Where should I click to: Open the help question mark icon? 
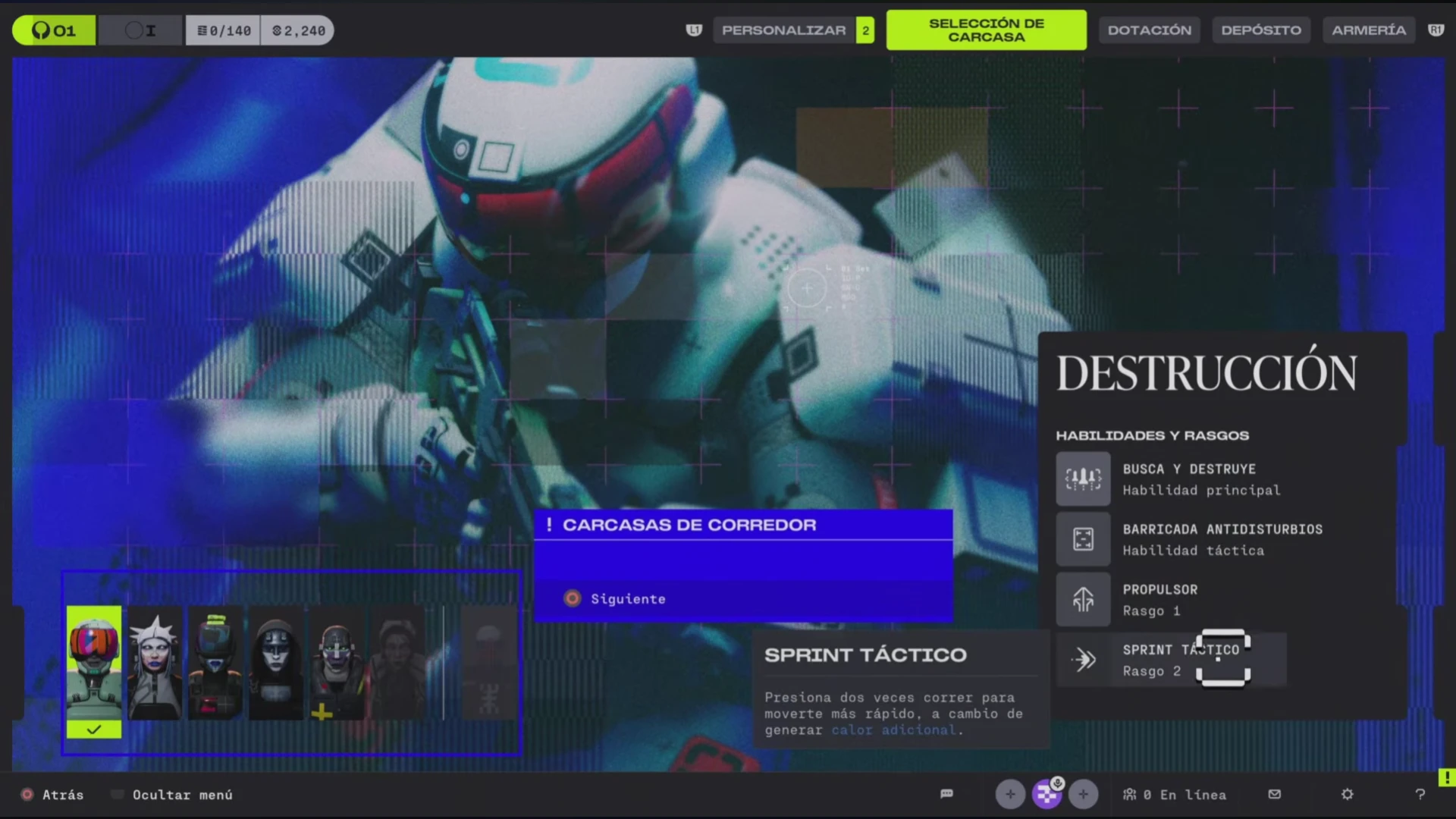[x=1420, y=794]
